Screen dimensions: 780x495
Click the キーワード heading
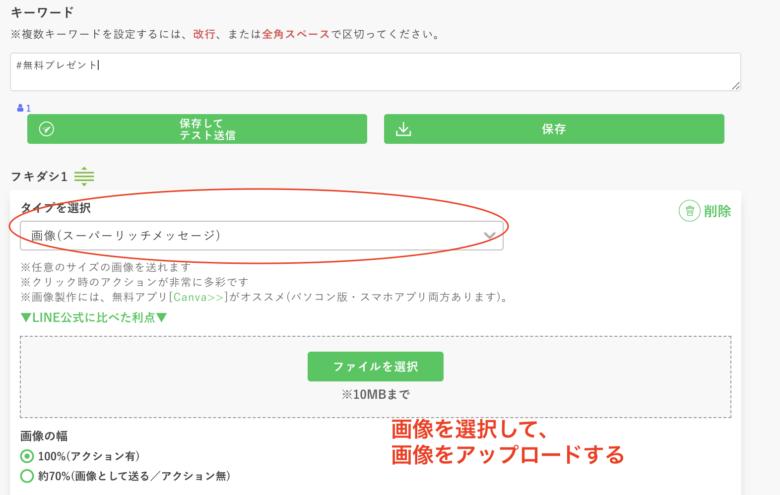pyautogui.click(x=42, y=12)
